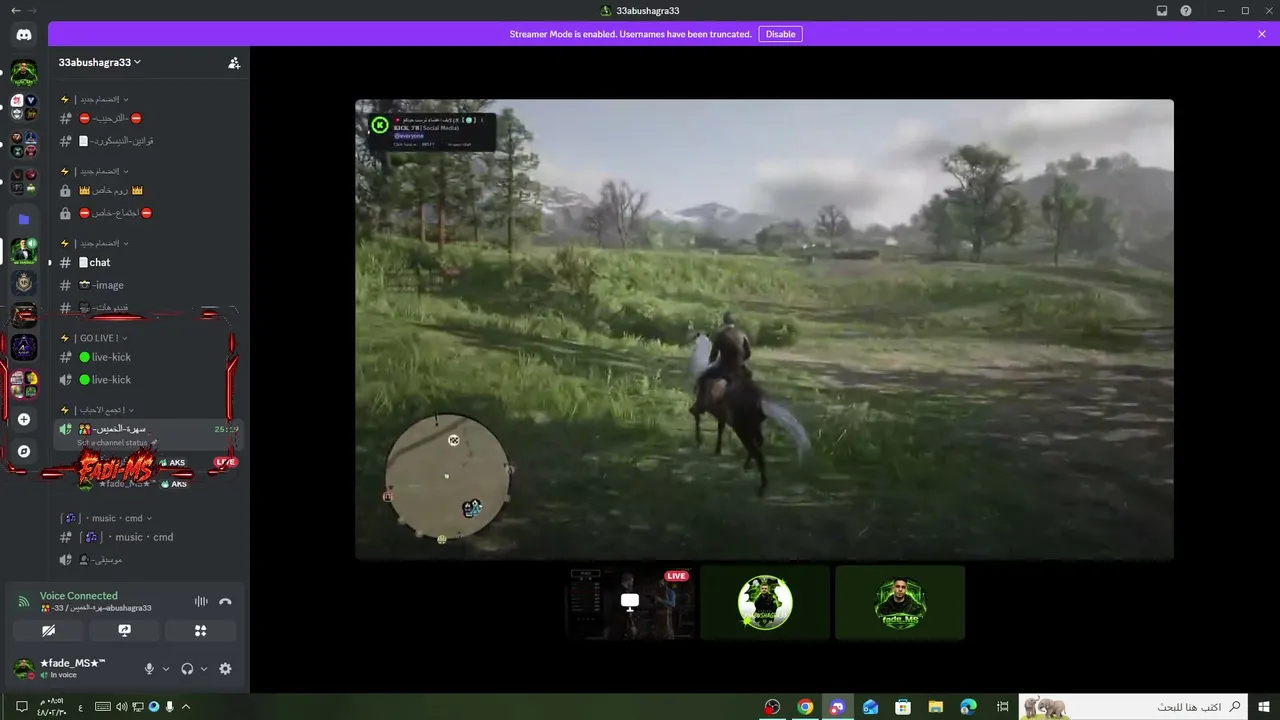
Task: Toggle screen sharing in voice panel
Action: [124, 631]
